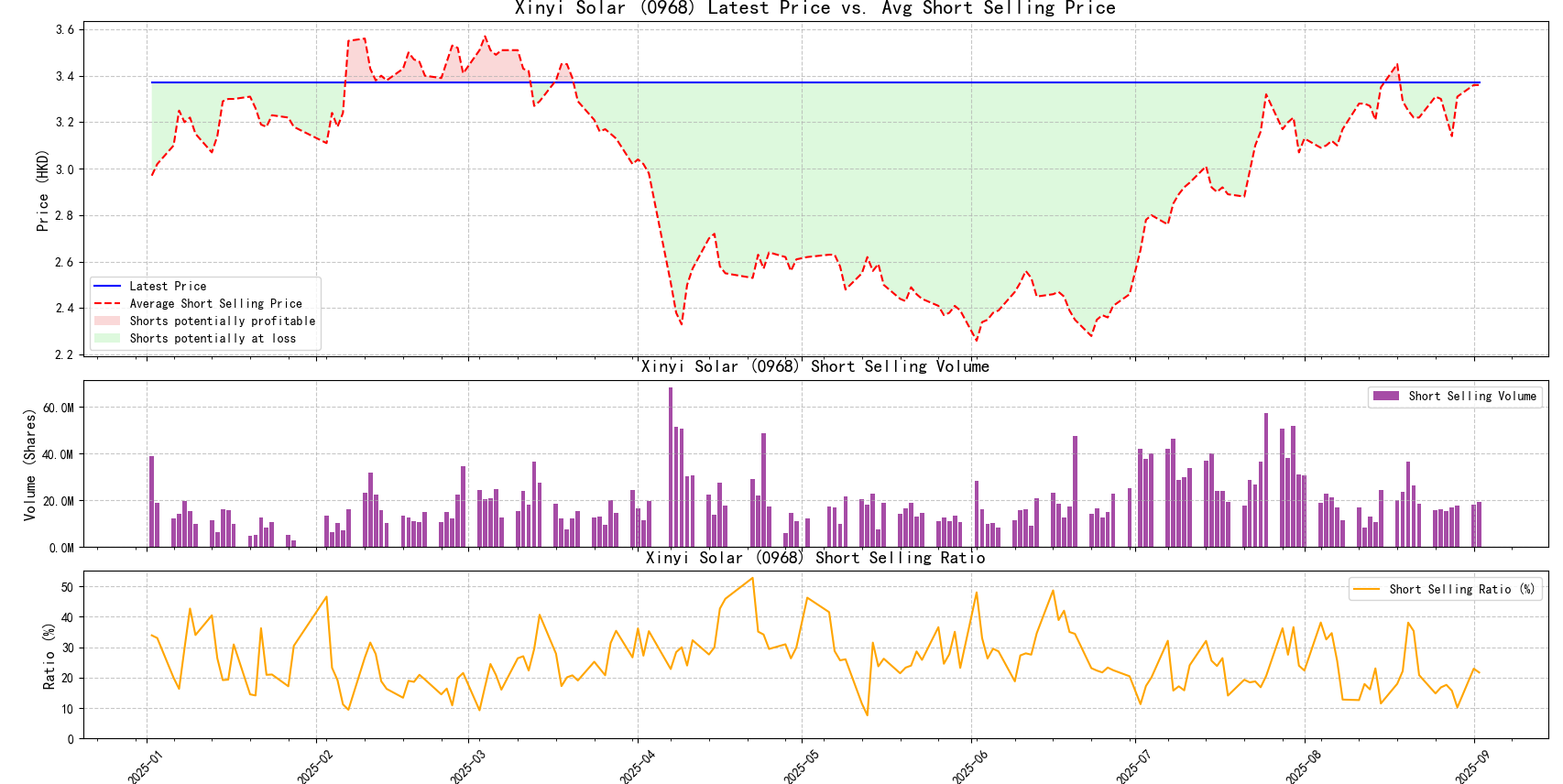Click the top chart title 'Latest Price vs. Avg Short Selling Price'
1563x784 pixels.
click(814, 9)
